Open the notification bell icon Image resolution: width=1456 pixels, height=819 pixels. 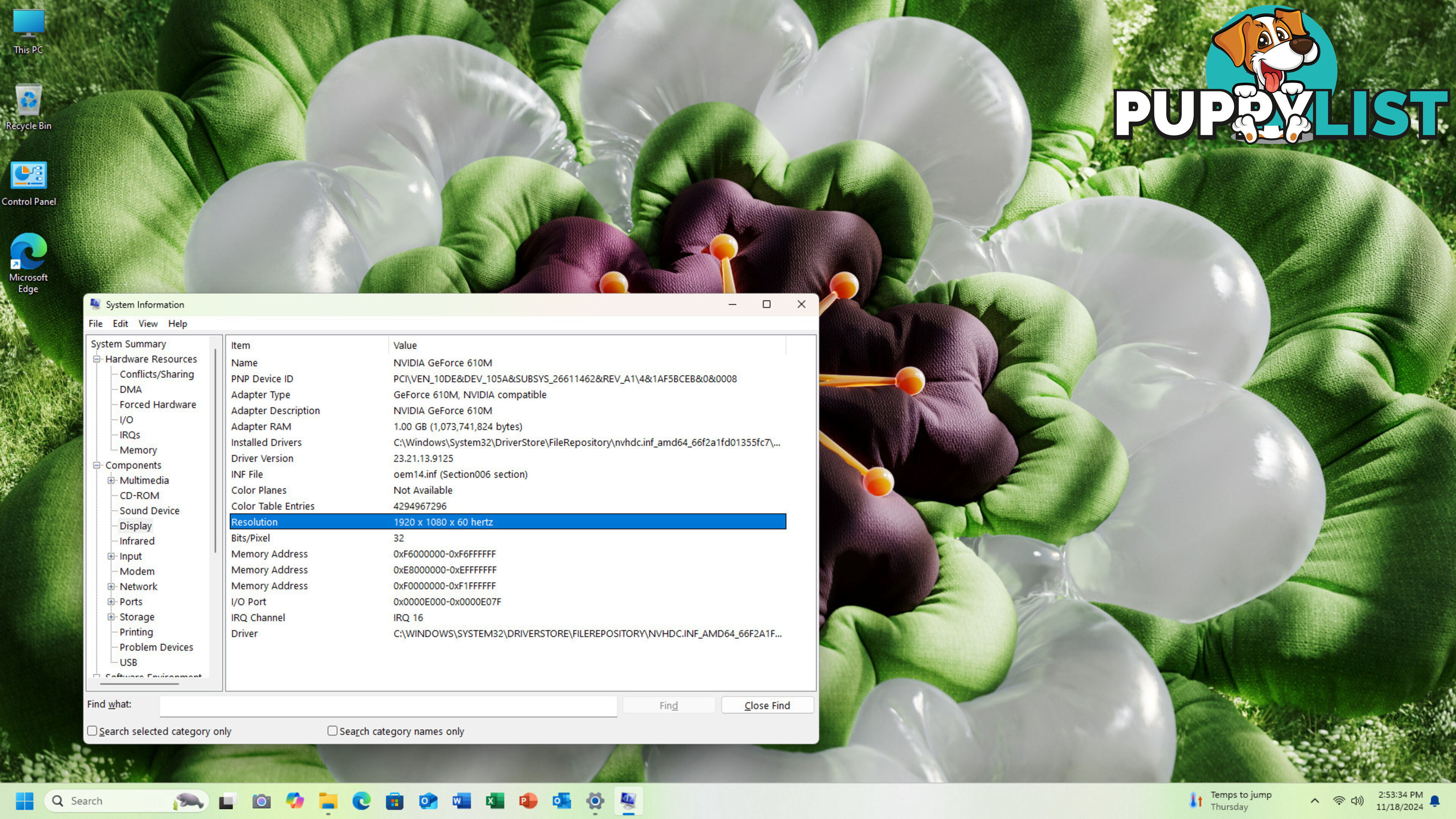[x=1434, y=800]
